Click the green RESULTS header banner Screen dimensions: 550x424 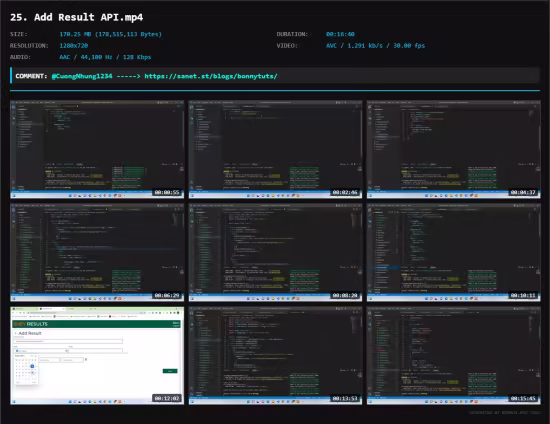[x=96, y=324]
